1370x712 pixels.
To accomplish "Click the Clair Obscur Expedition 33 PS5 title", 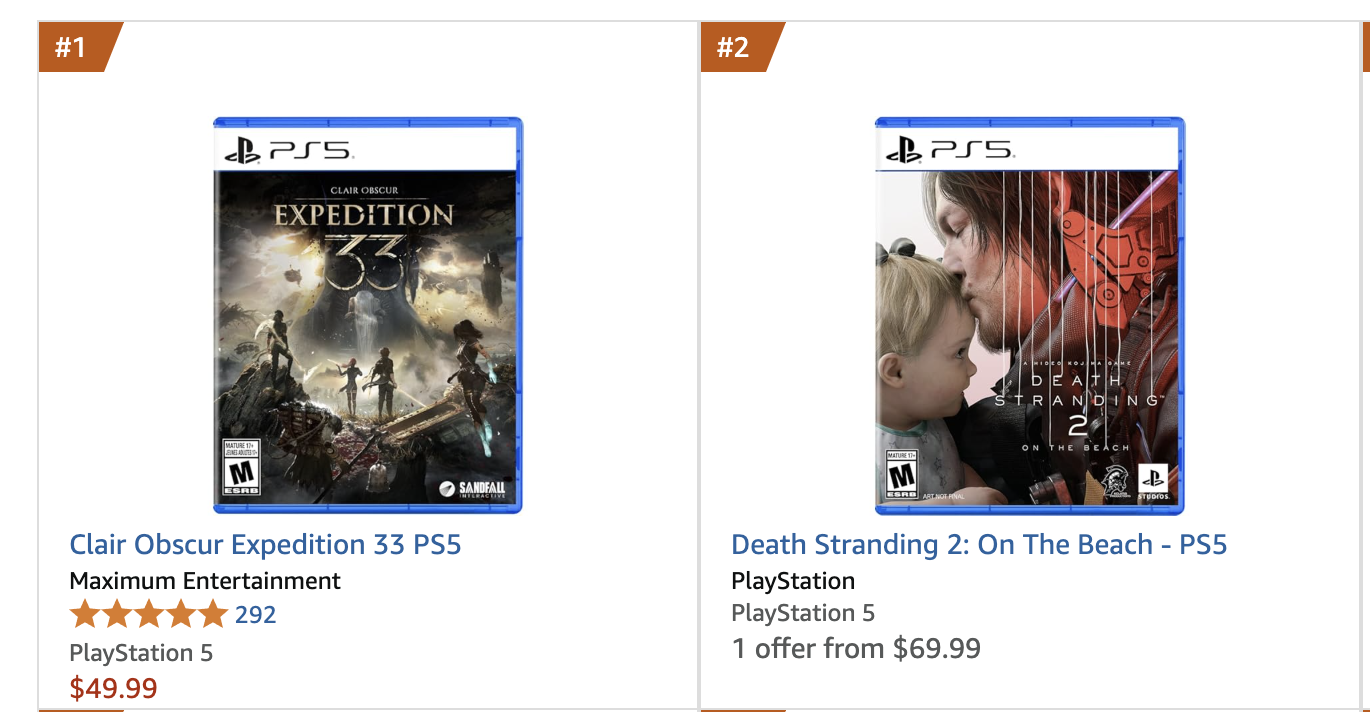I will pos(265,545).
